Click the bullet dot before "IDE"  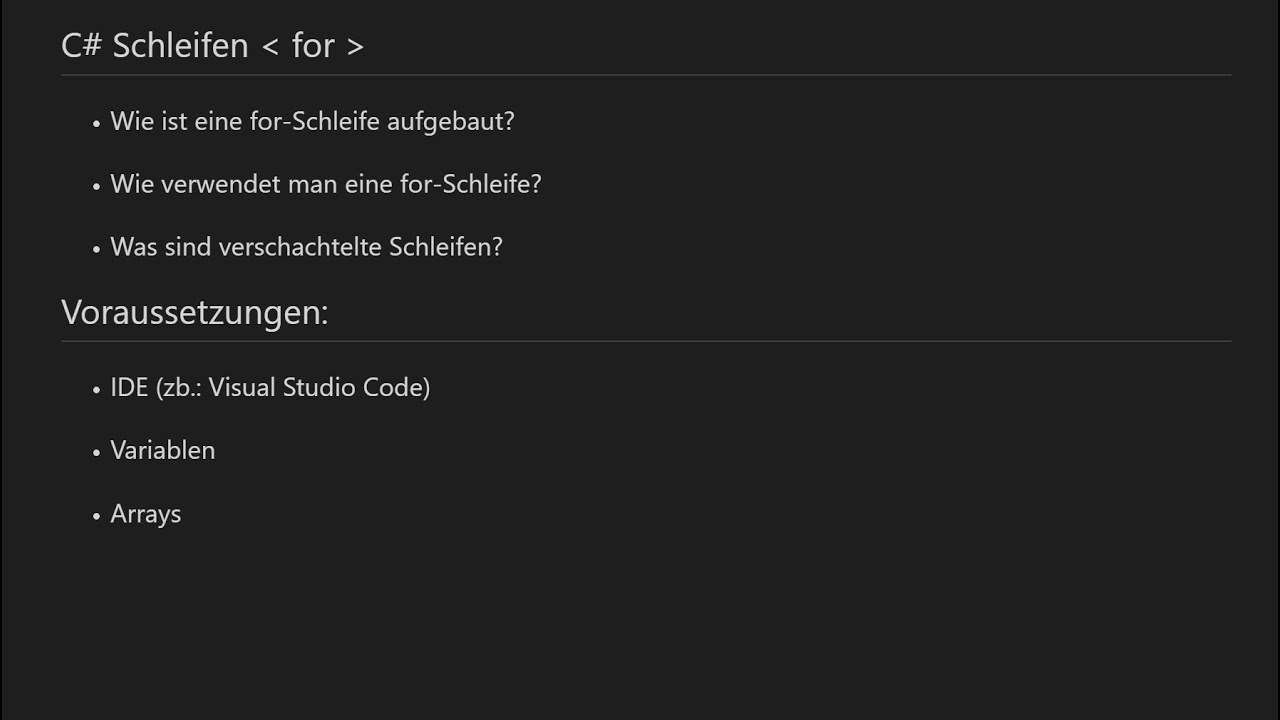(97, 390)
